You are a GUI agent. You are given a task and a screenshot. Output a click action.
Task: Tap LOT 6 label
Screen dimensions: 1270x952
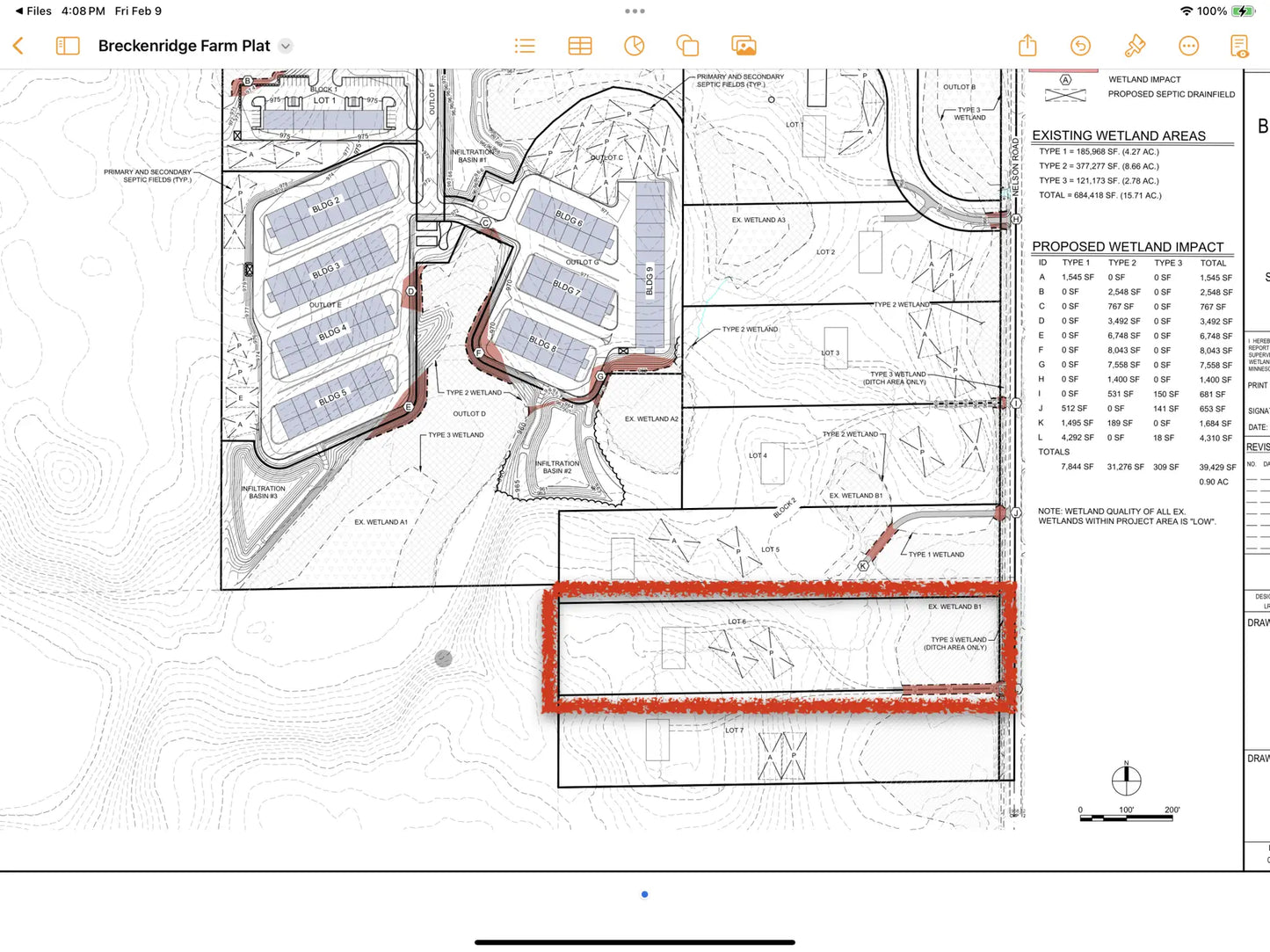click(x=737, y=621)
